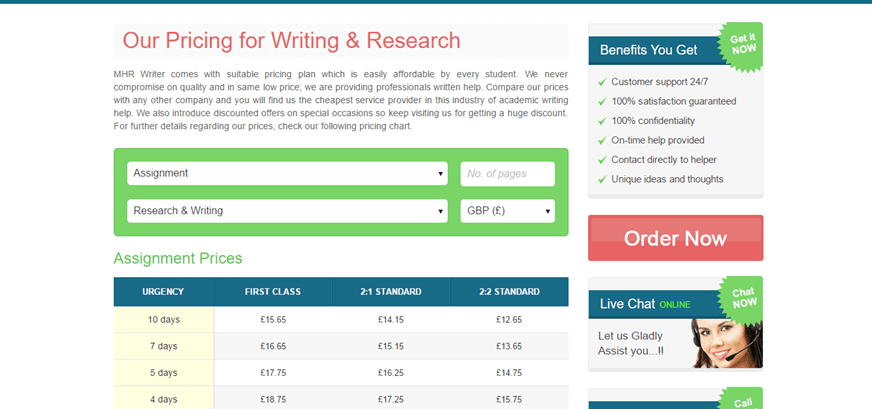This screenshot has width=872, height=409.
Task: Click the 100% confidentiality checkmark icon
Action: click(x=602, y=121)
